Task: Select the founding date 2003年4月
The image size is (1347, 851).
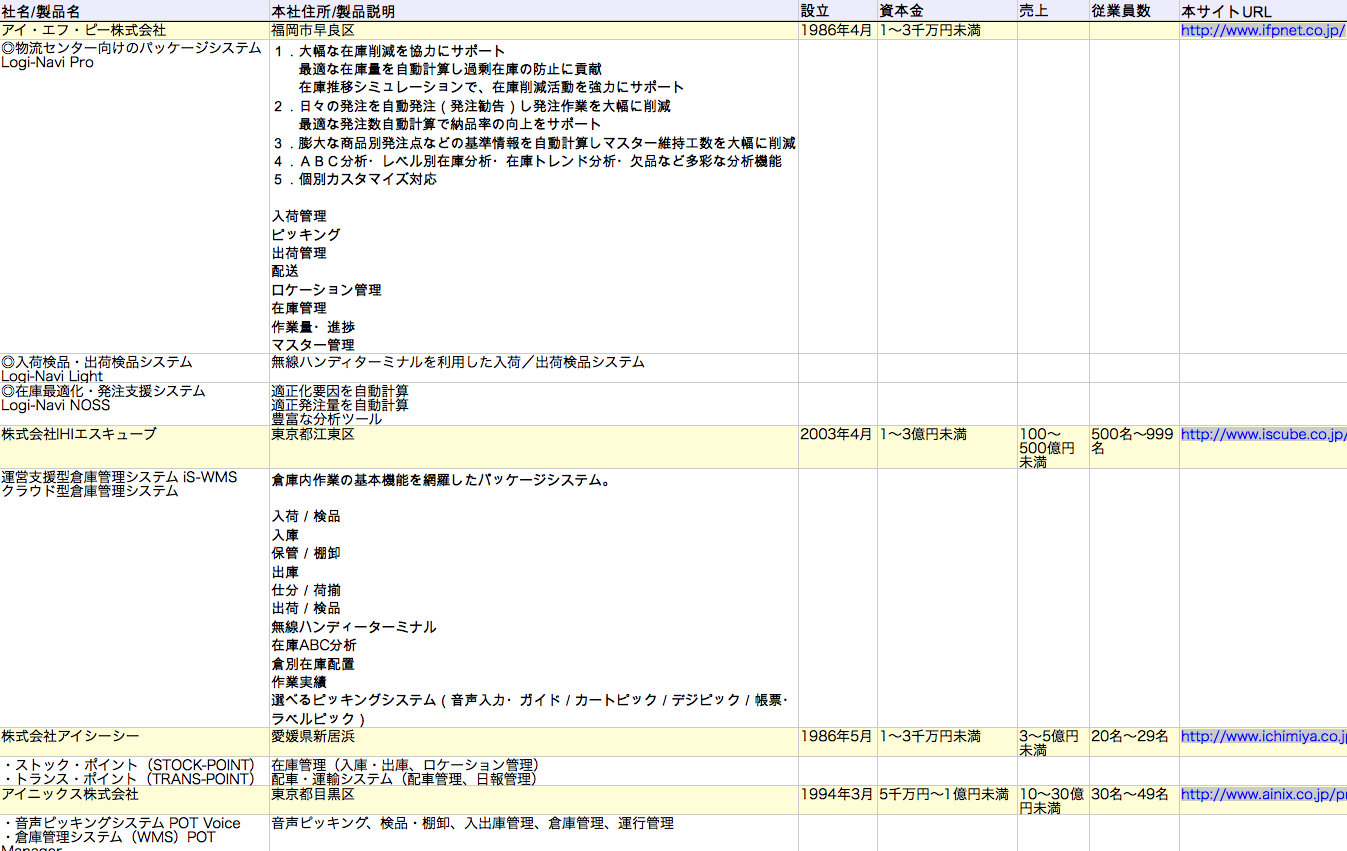Action: [x=838, y=447]
